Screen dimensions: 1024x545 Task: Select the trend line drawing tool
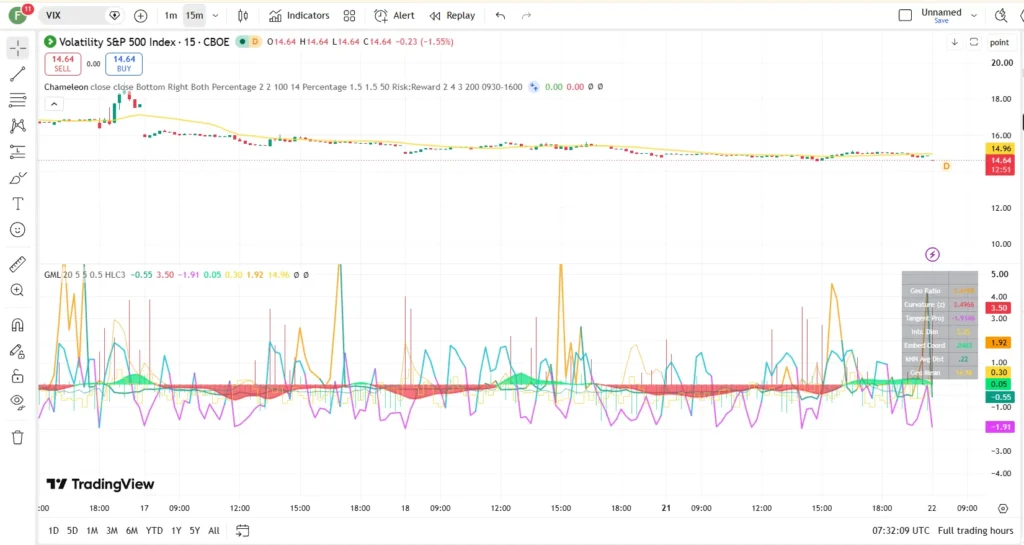pos(18,74)
